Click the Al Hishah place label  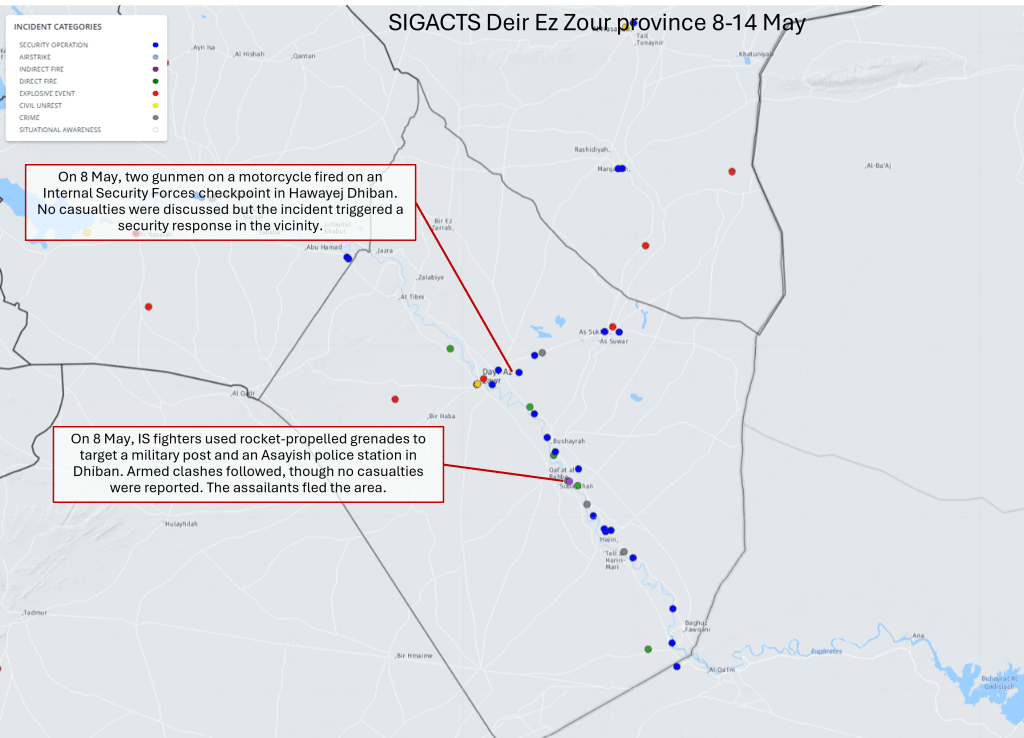(x=249, y=54)
